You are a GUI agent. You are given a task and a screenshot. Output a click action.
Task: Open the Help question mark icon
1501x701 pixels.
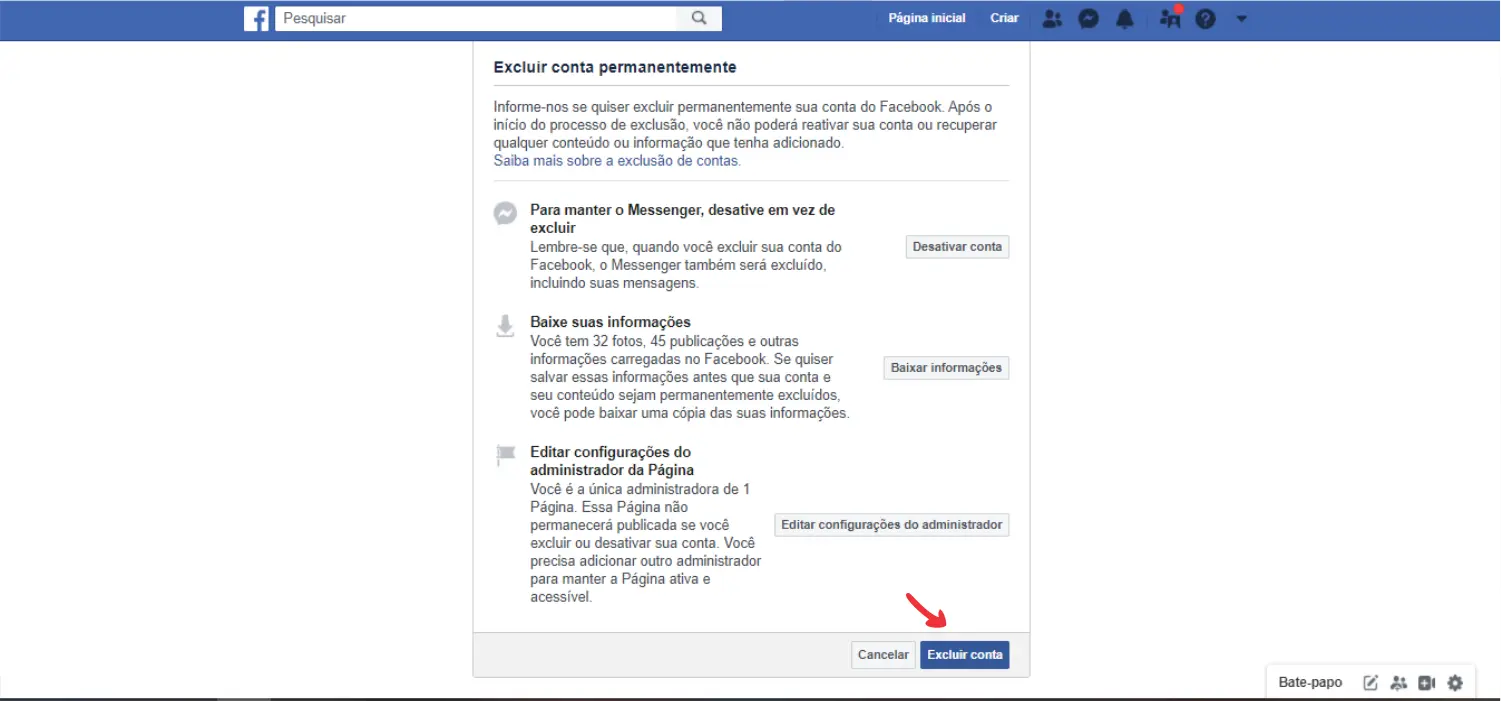[x=1205, y=18]
